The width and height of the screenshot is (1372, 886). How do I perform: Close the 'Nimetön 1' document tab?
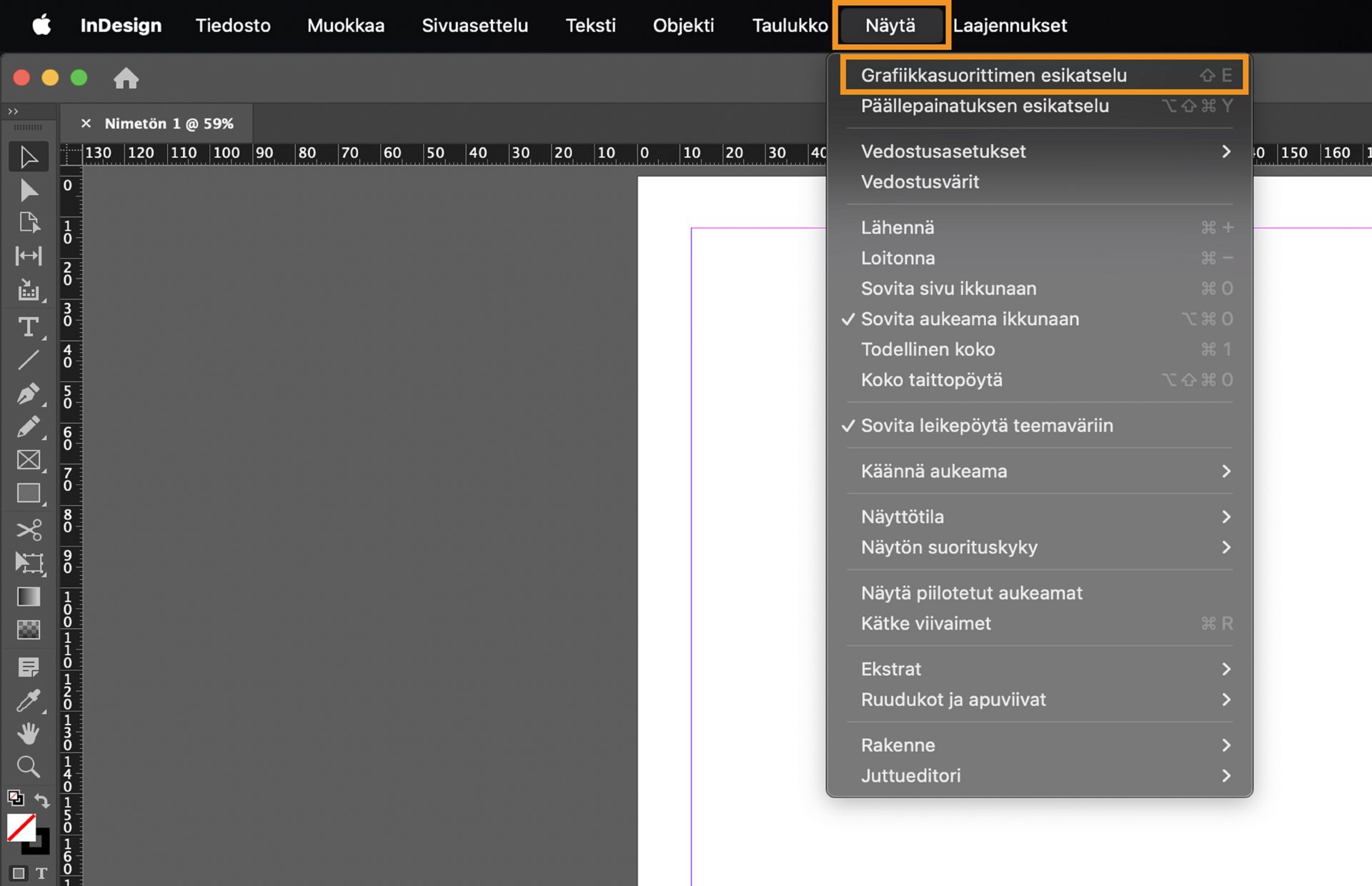86,123
